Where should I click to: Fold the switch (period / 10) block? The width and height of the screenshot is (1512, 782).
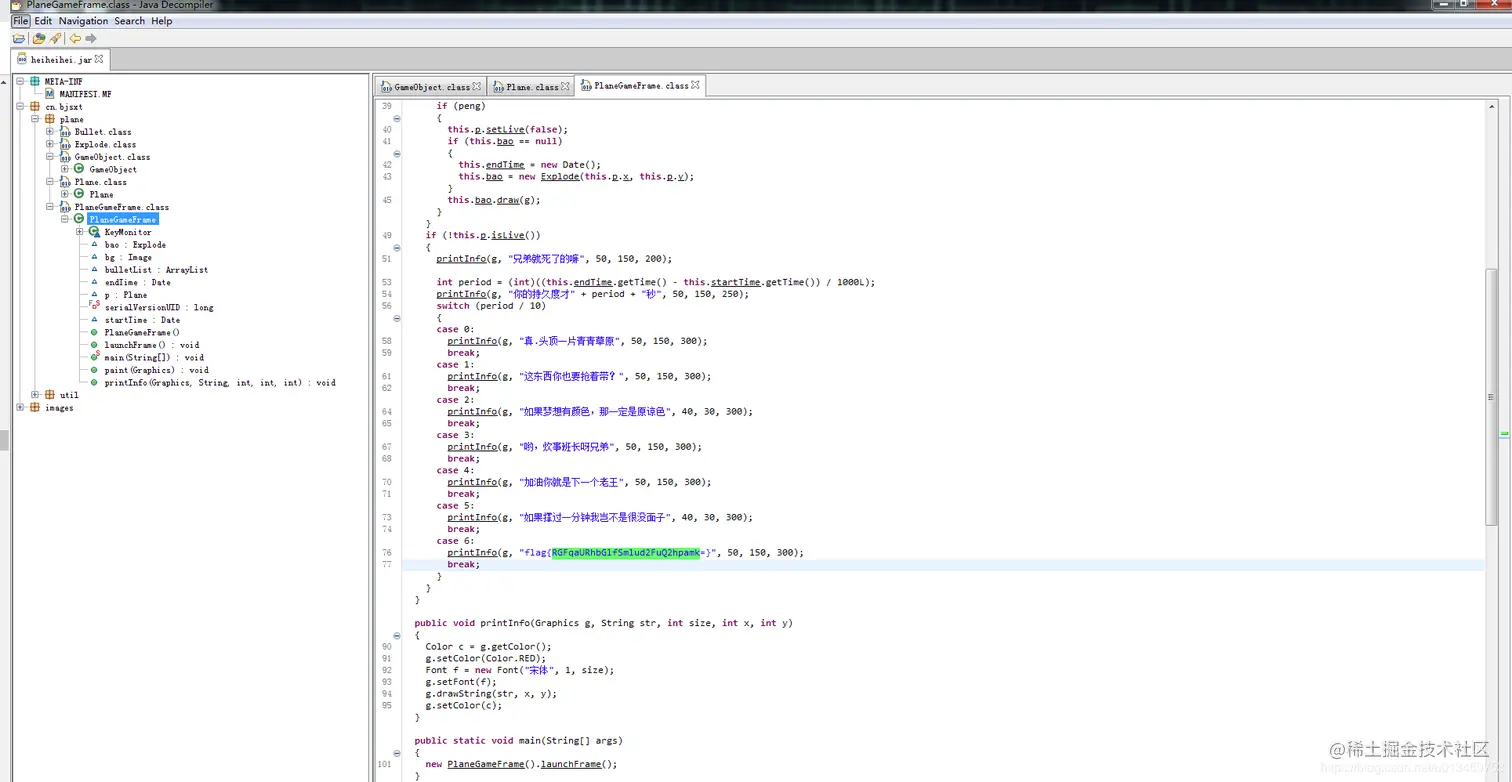pos(397,318)
